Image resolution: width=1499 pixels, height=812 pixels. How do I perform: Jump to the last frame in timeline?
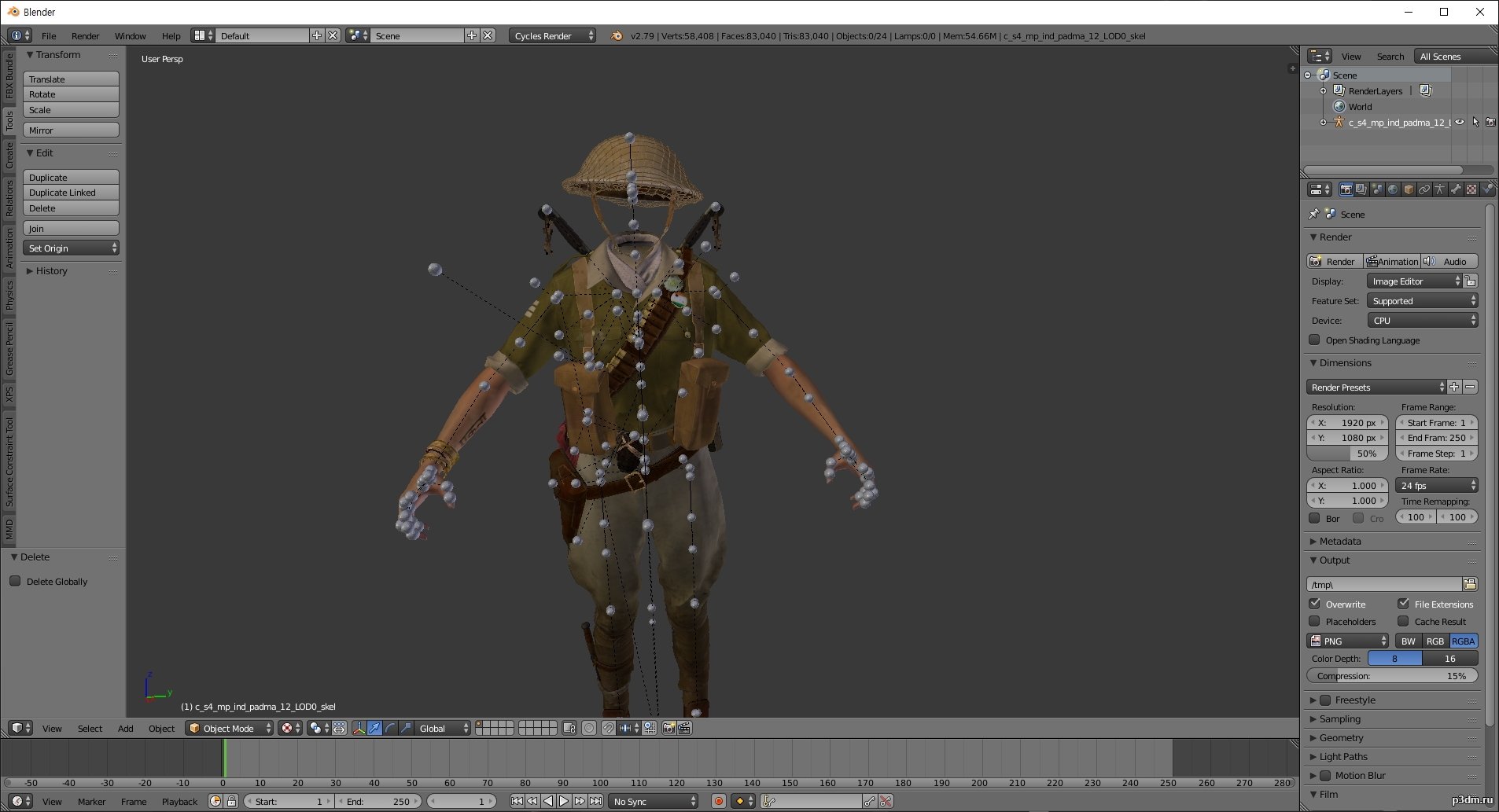[x=595, y=801]
